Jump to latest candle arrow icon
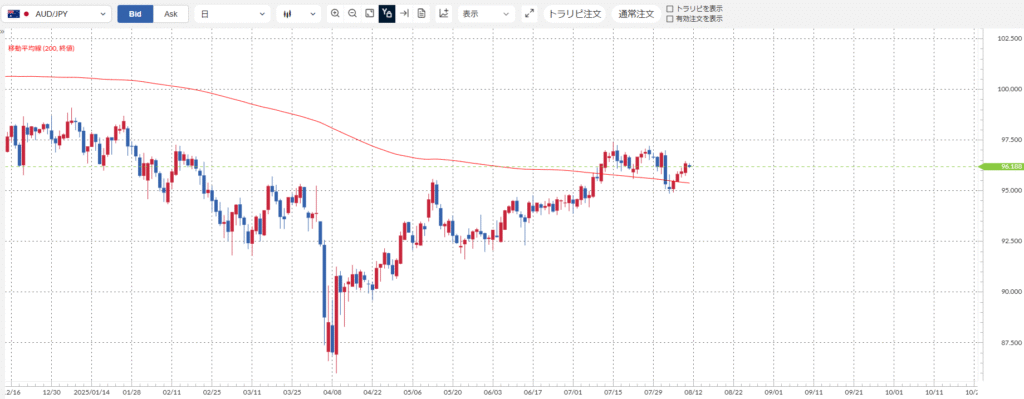The height and width of the screenshot is (399, 1024). pyautogui.click(x=404, y=14)
